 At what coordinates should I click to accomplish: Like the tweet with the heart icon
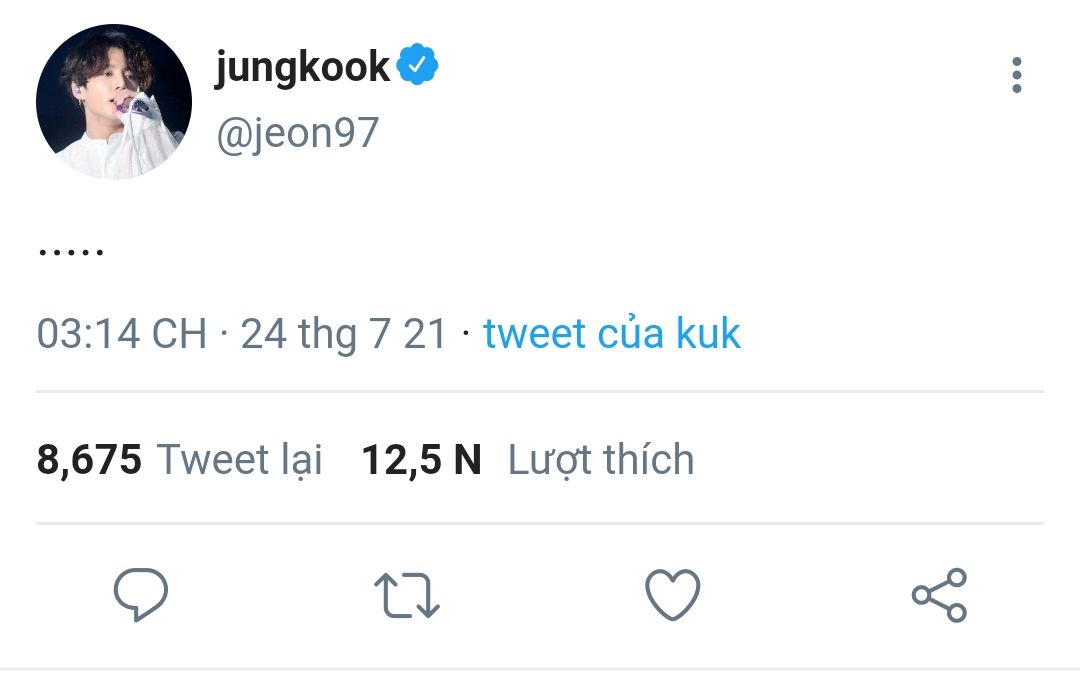point(672,595)
